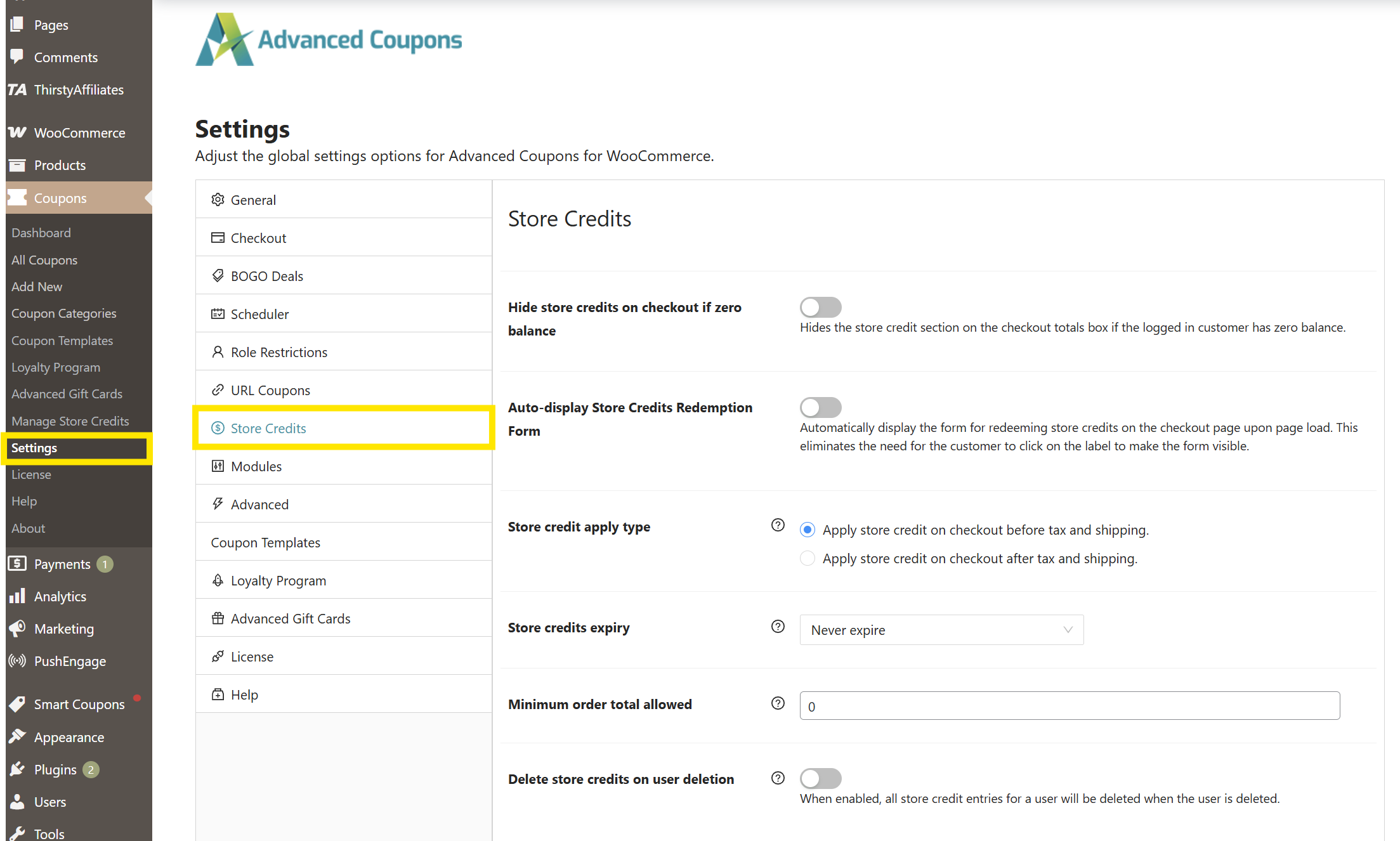Click the Advanced Gift Cards gift icon
This screenshot has width=1400, height=841.
point(218,618)
